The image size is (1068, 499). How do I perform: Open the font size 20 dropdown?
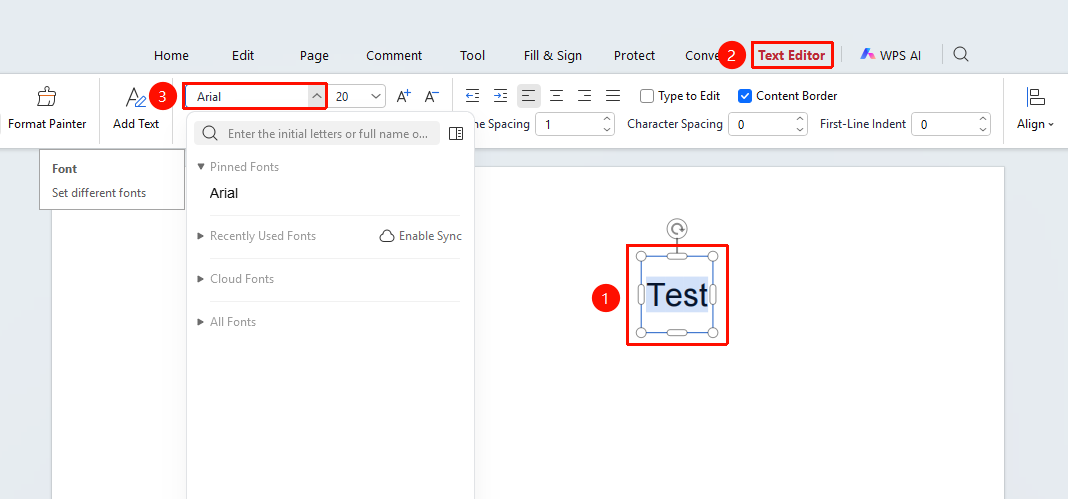tap(376, 97)
